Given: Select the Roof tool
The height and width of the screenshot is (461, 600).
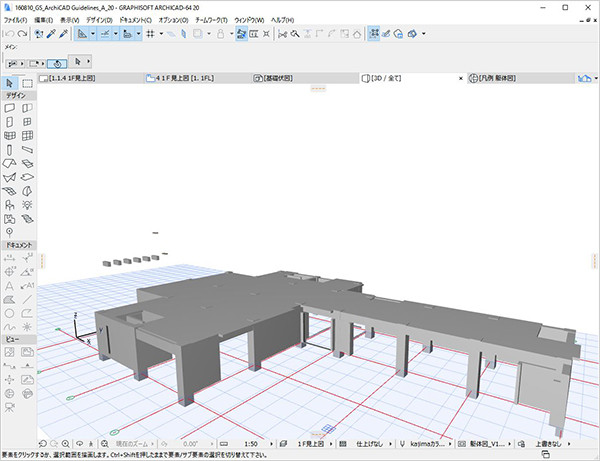Looking at the screenshot, I should (x=10, y=163).
